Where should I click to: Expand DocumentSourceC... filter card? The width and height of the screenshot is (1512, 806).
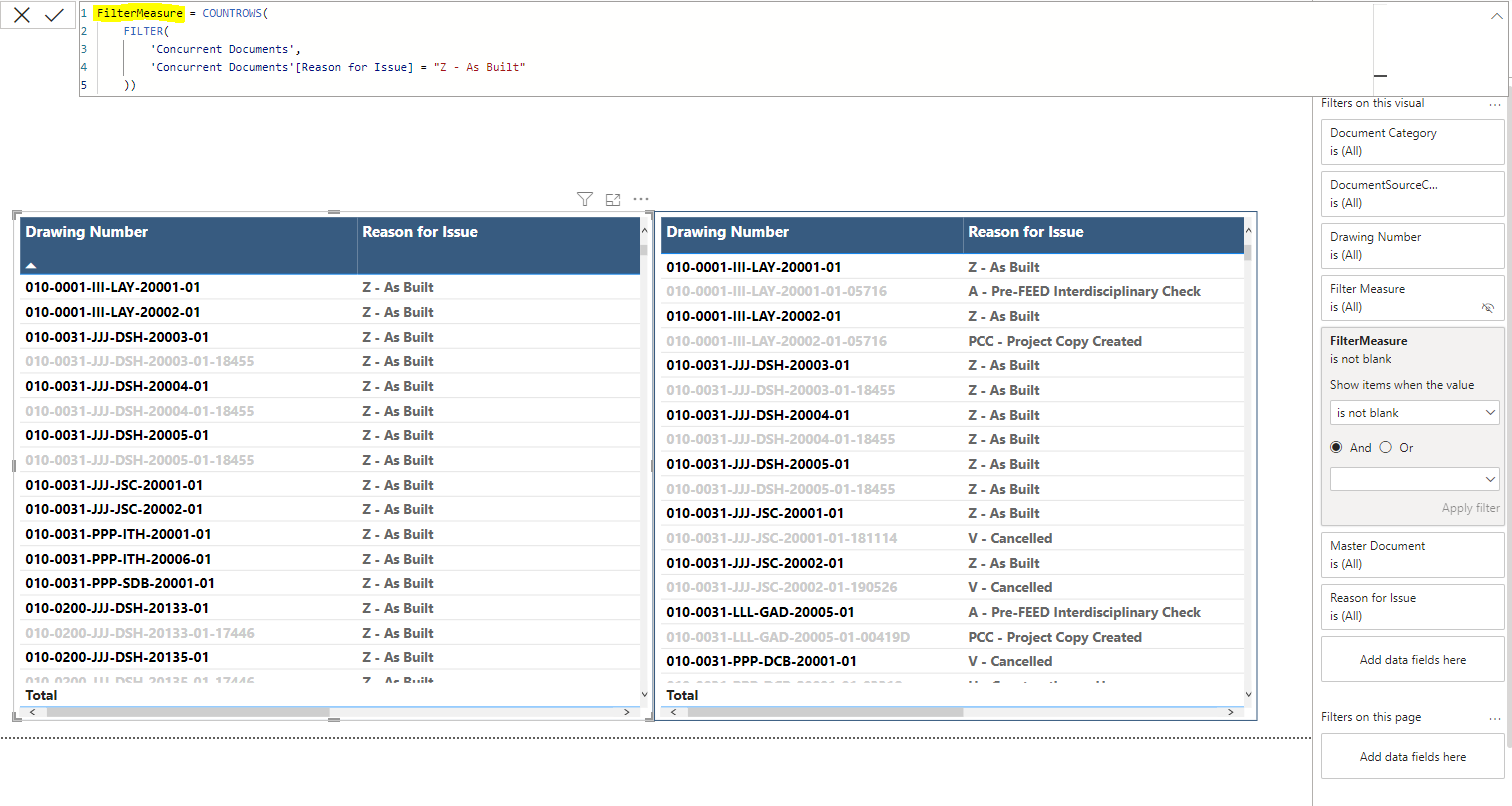pos(1412,194)
